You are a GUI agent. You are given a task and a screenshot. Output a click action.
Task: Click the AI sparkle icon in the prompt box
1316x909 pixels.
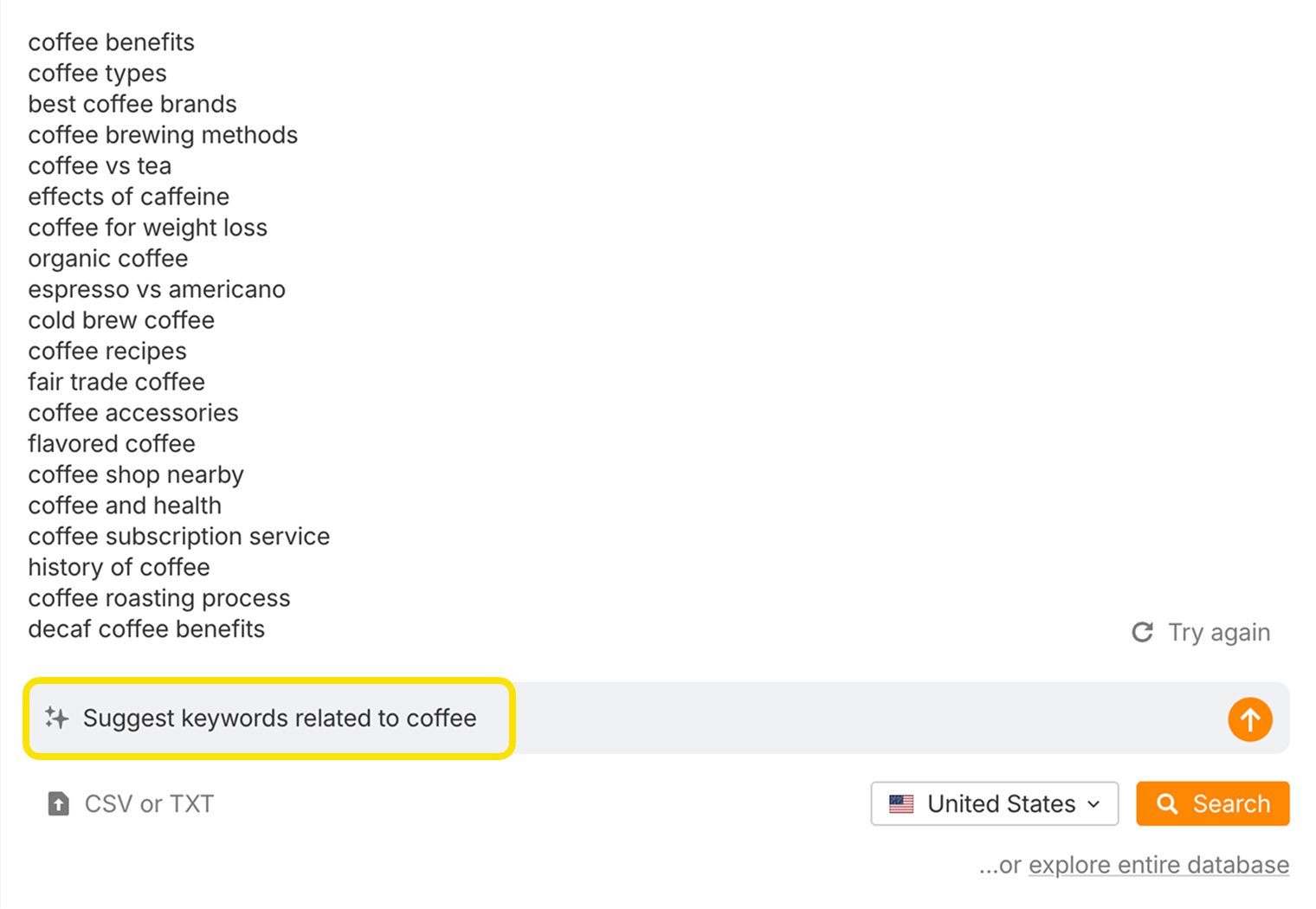click(x=55, y=719)
